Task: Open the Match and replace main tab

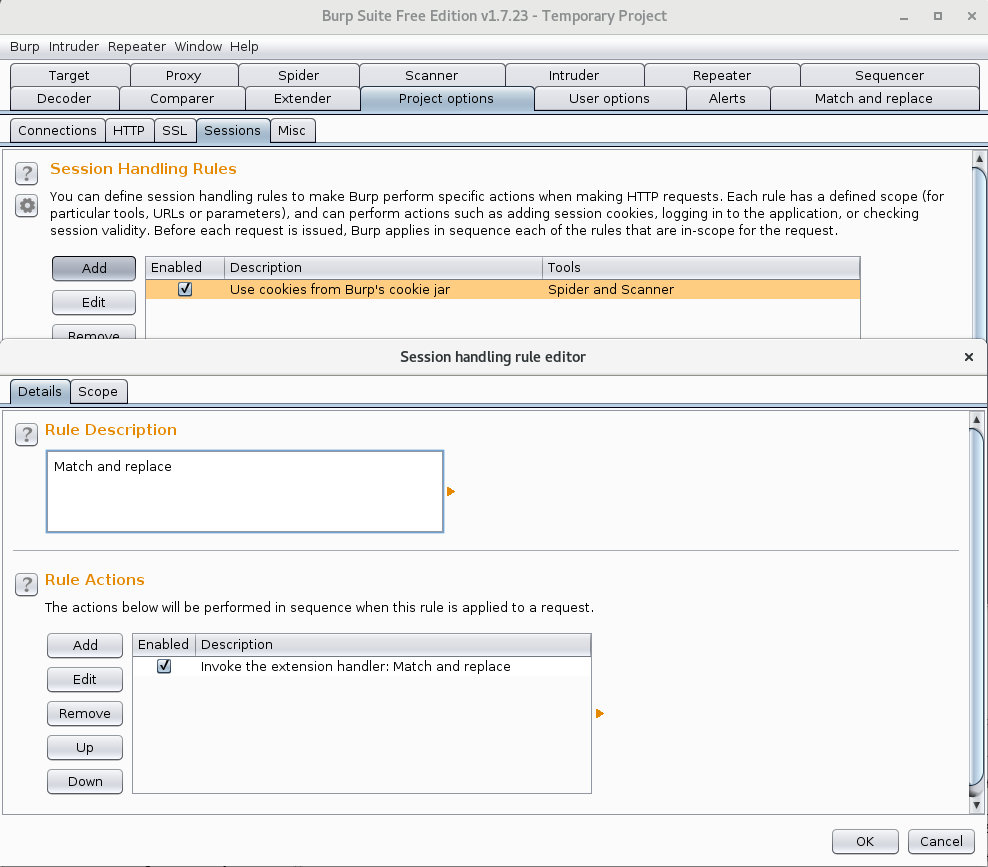Action: click(874, 99)
